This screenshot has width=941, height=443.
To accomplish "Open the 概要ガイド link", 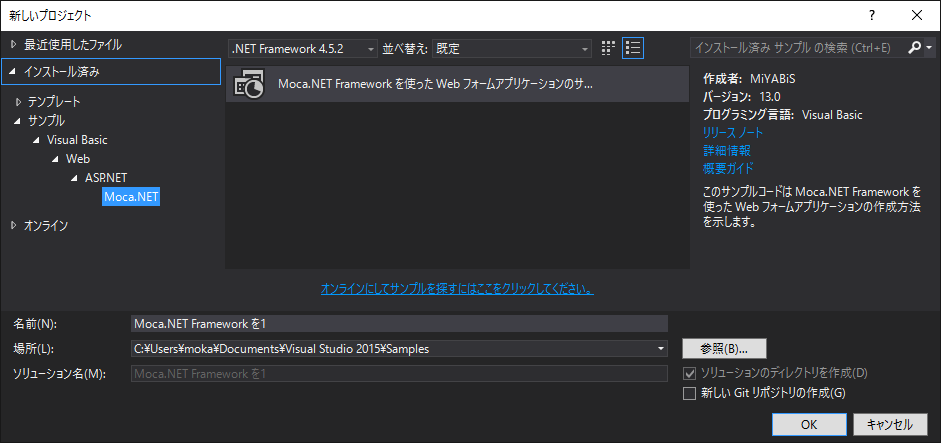I will click(x=728, y=168).
